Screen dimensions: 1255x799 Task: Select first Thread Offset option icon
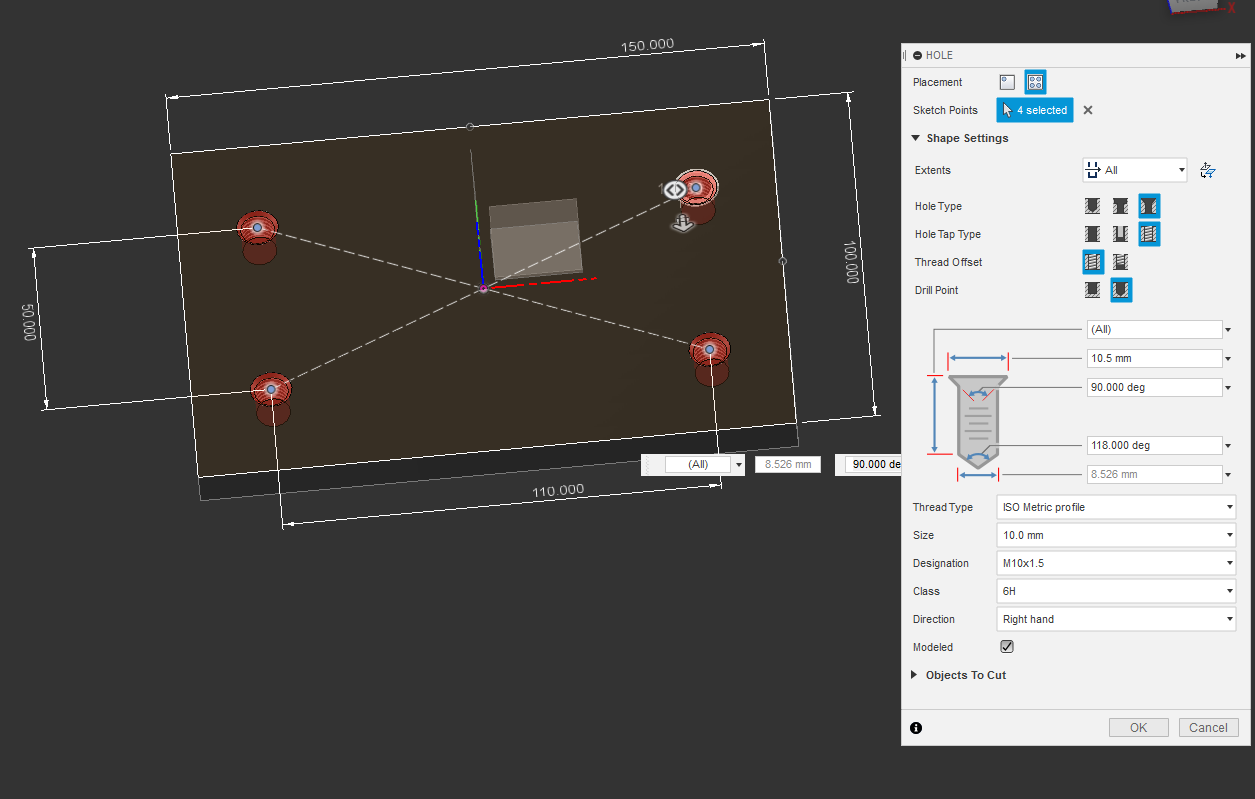(x=1093, y=262)
